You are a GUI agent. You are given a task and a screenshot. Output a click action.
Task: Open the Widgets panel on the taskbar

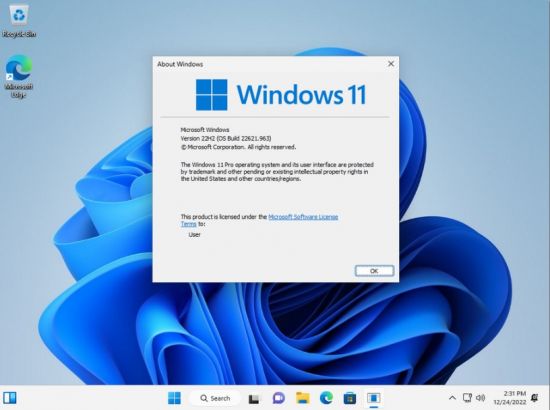10,398
